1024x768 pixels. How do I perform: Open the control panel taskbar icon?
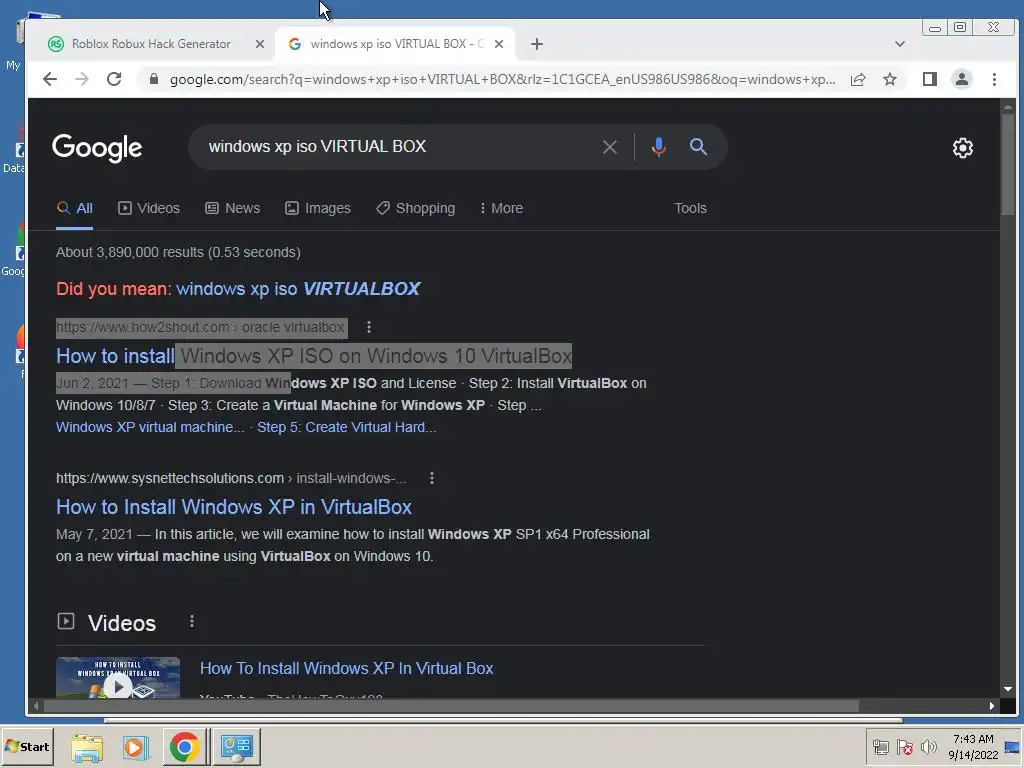click(236, 747)
